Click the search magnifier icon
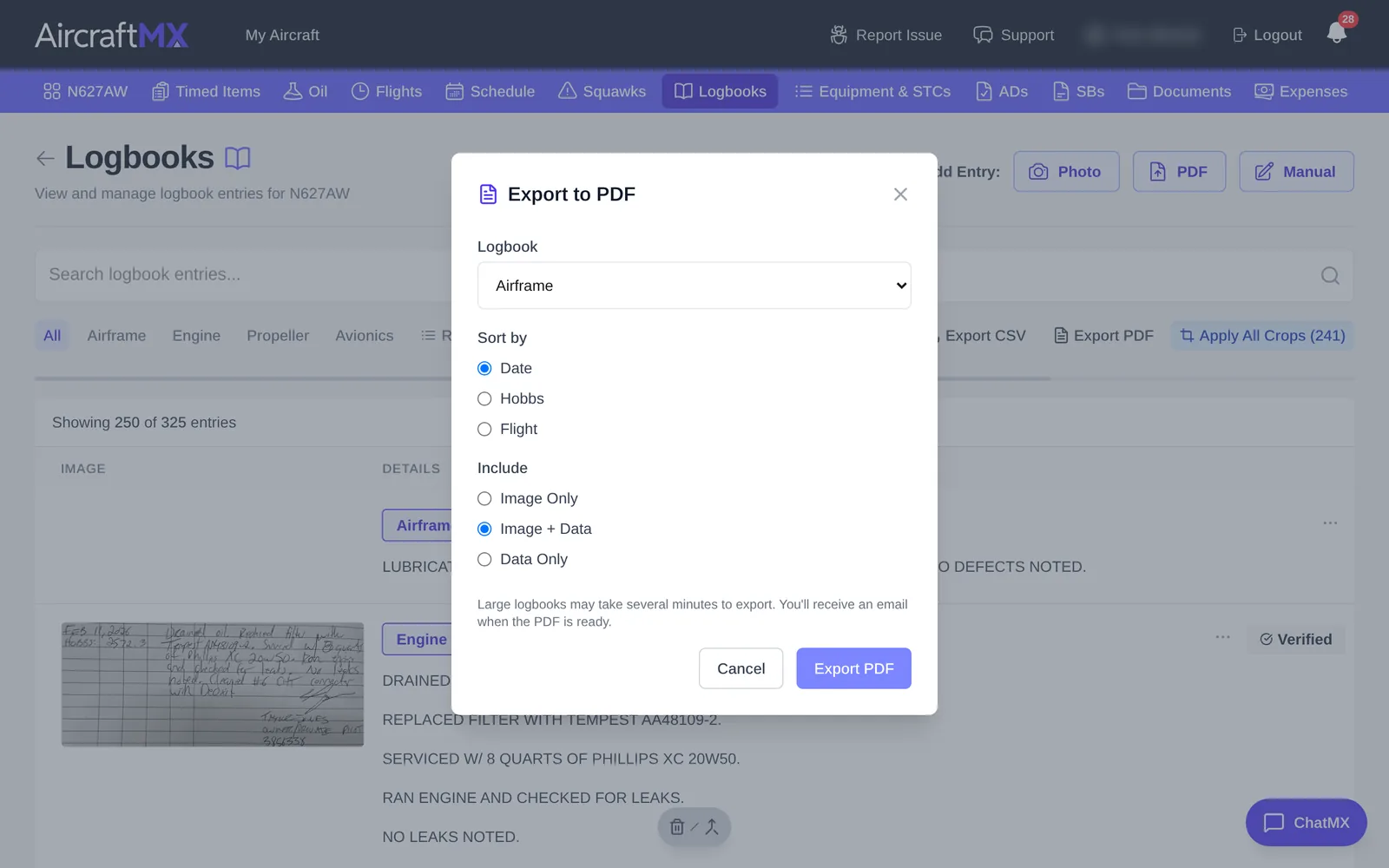The width and height of the screenshot is (1389, 868). coord(1330,275)
